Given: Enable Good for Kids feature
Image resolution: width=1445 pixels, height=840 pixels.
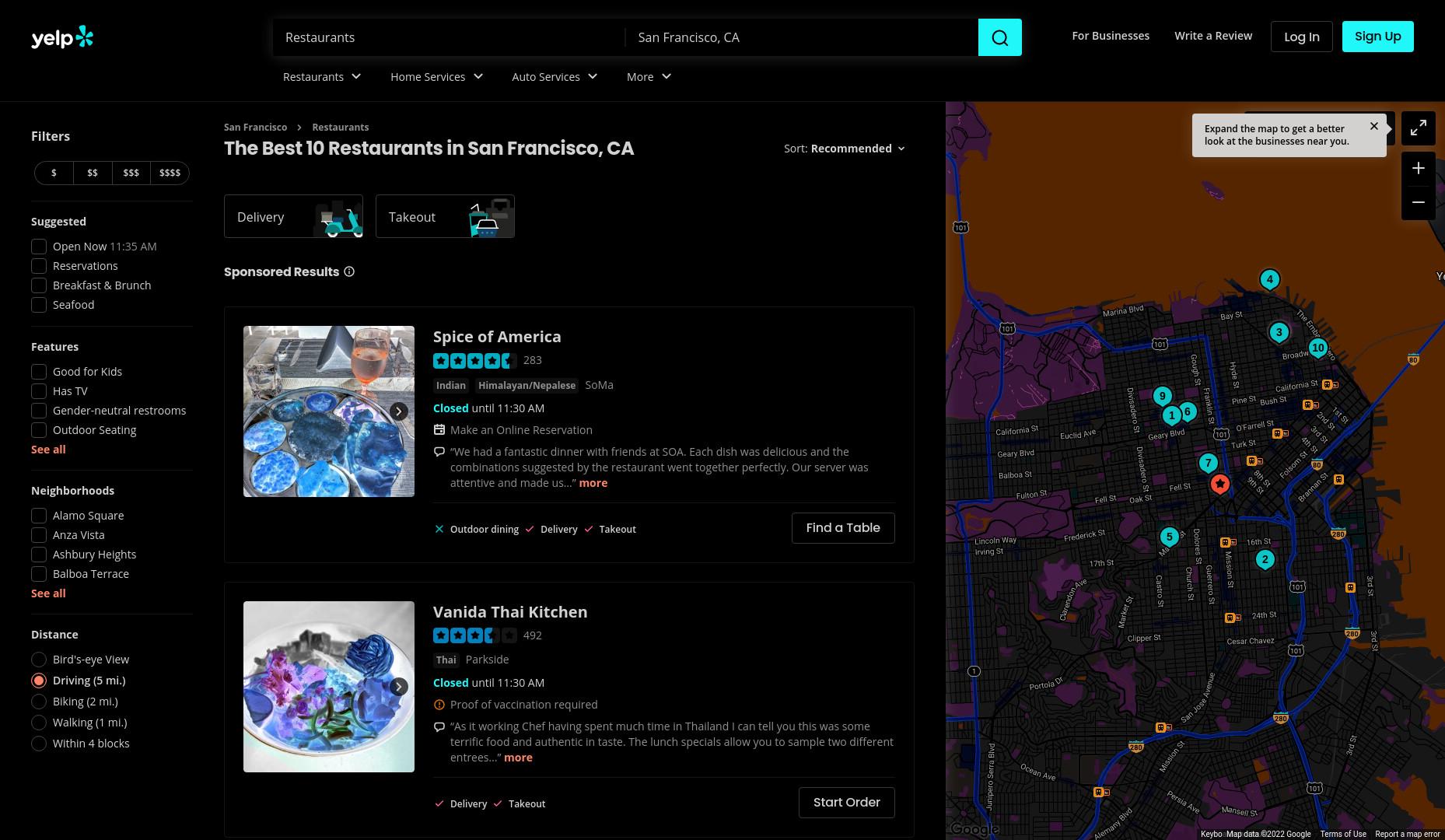Looking at the screenshot, I should (39, 372).
